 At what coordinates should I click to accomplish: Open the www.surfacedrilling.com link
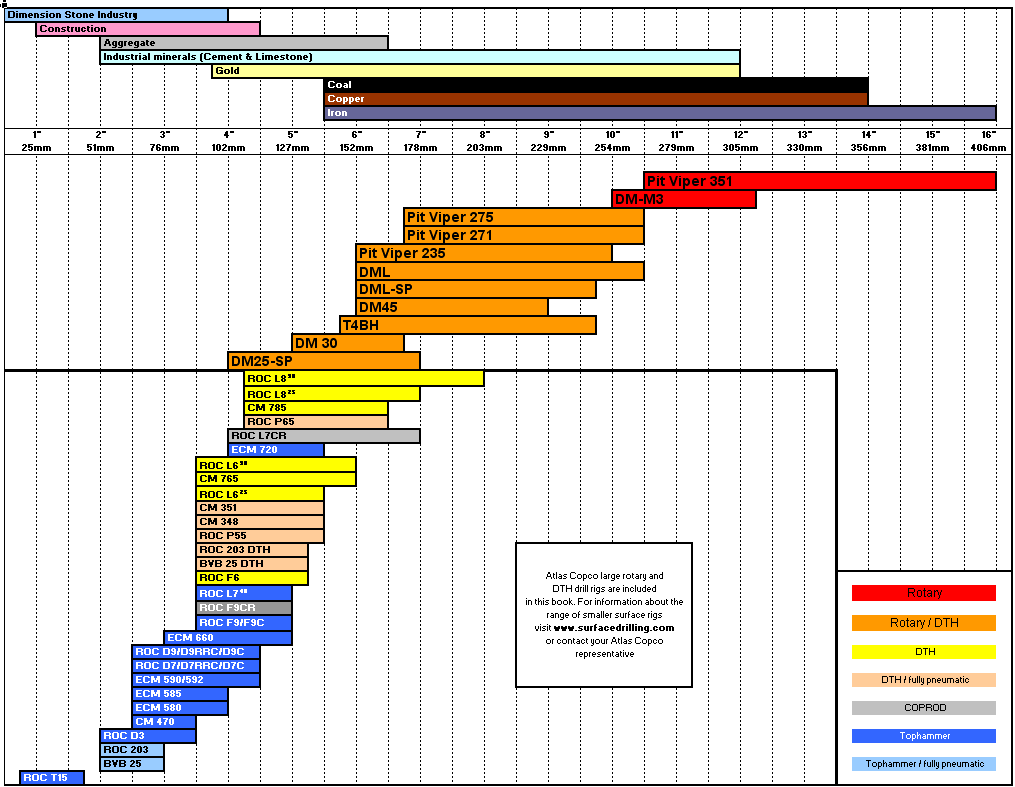614,628
